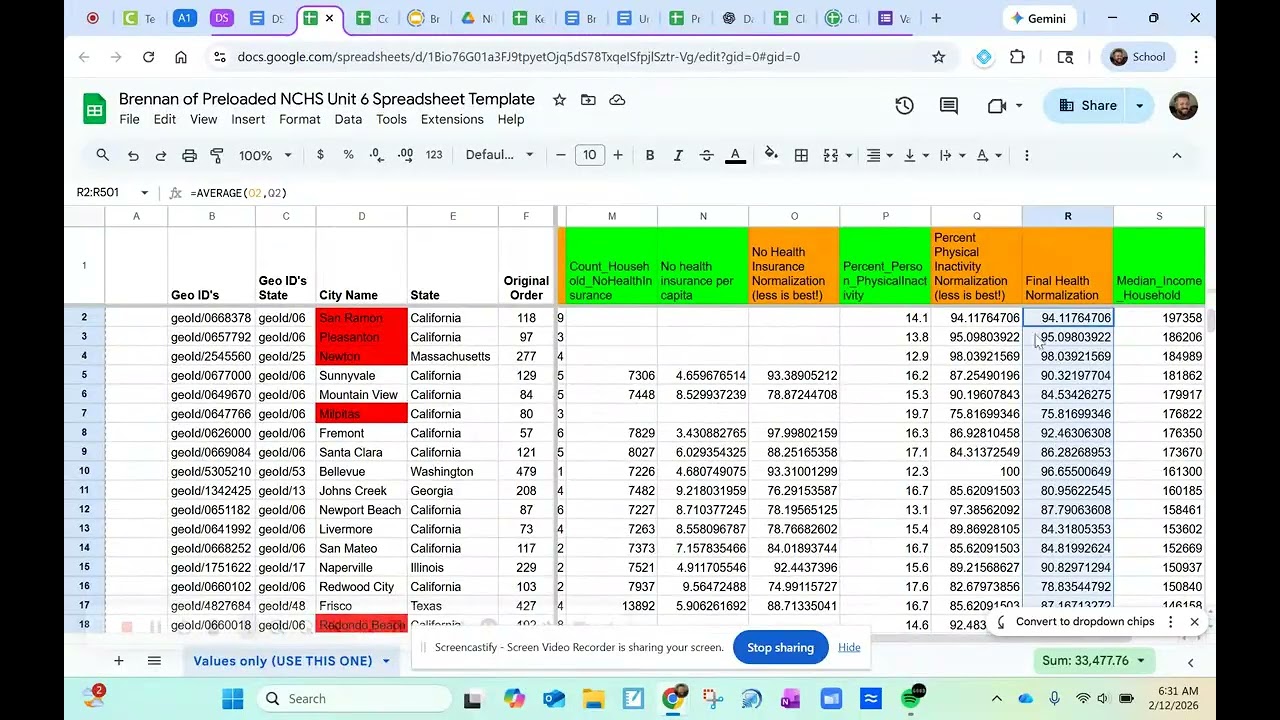
Task: Dismiss the Convert to dropdown chips suggestion
Action: coord(1194,622)
